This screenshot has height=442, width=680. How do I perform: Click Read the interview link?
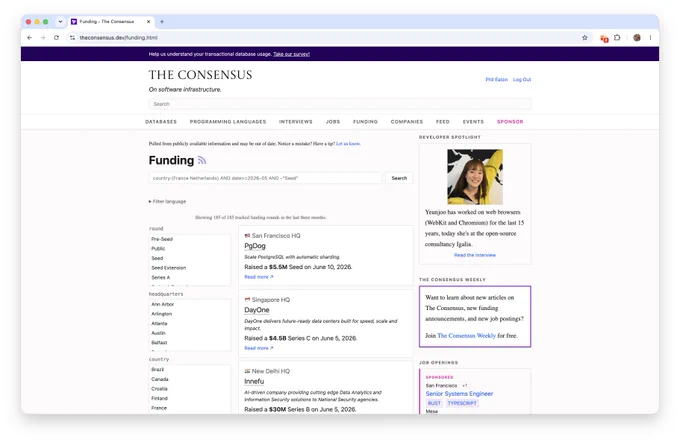click(475, 255)
